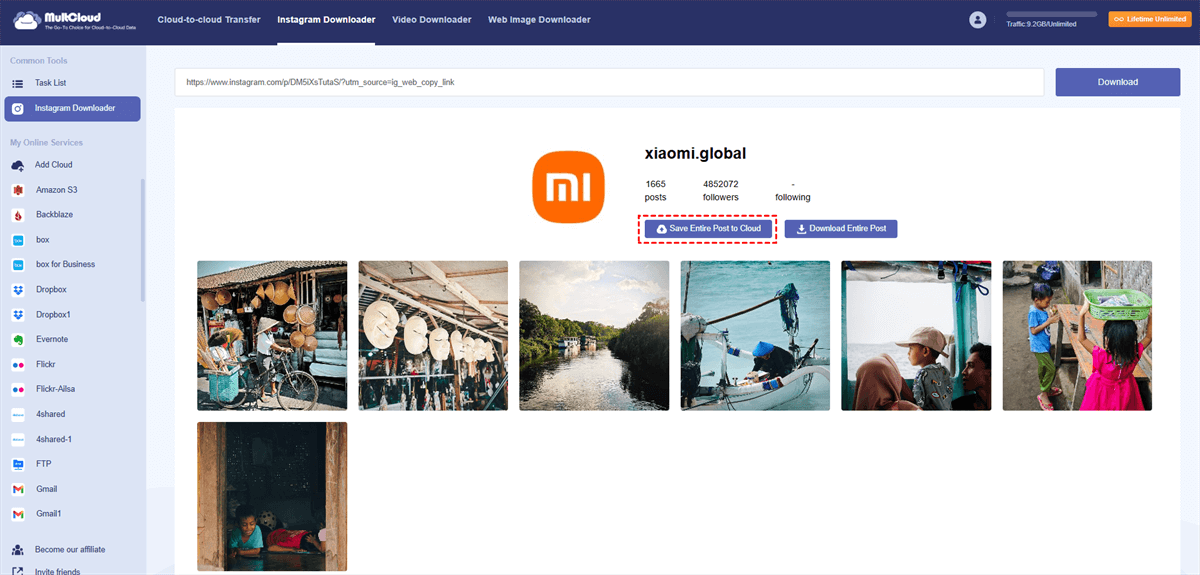Open the man on boat photo

(x=755, y=336)
